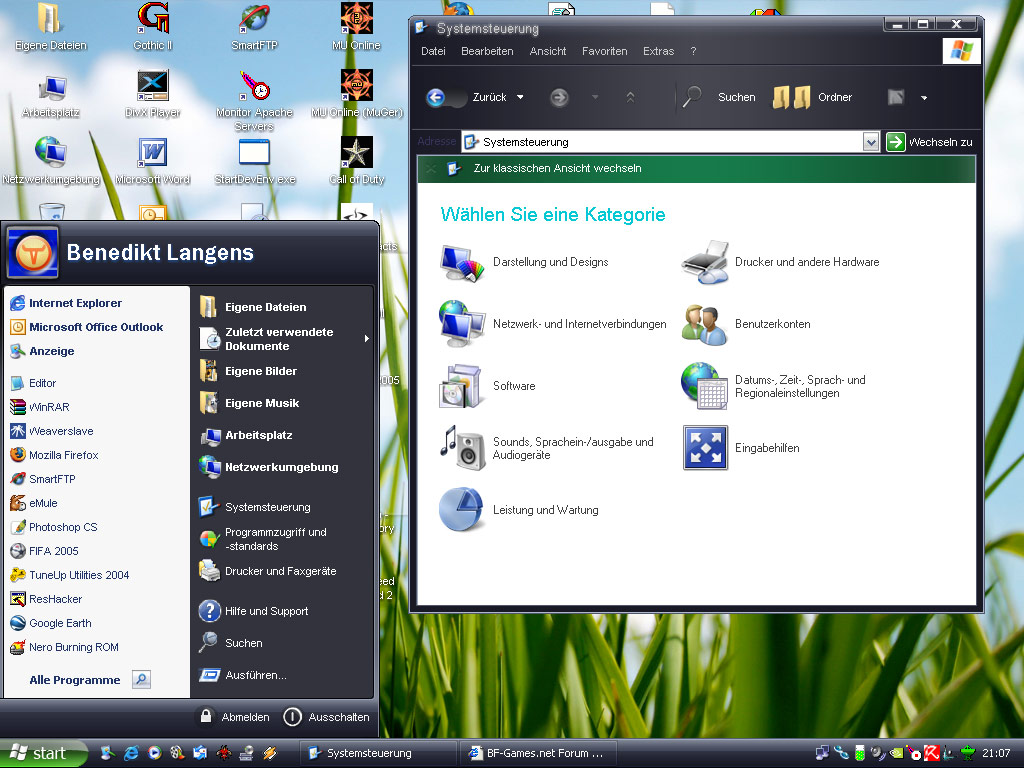This screenshot has width=1024, height=768.
Task: Click the Ausschalten button
Action: click(x=327, y=716)
